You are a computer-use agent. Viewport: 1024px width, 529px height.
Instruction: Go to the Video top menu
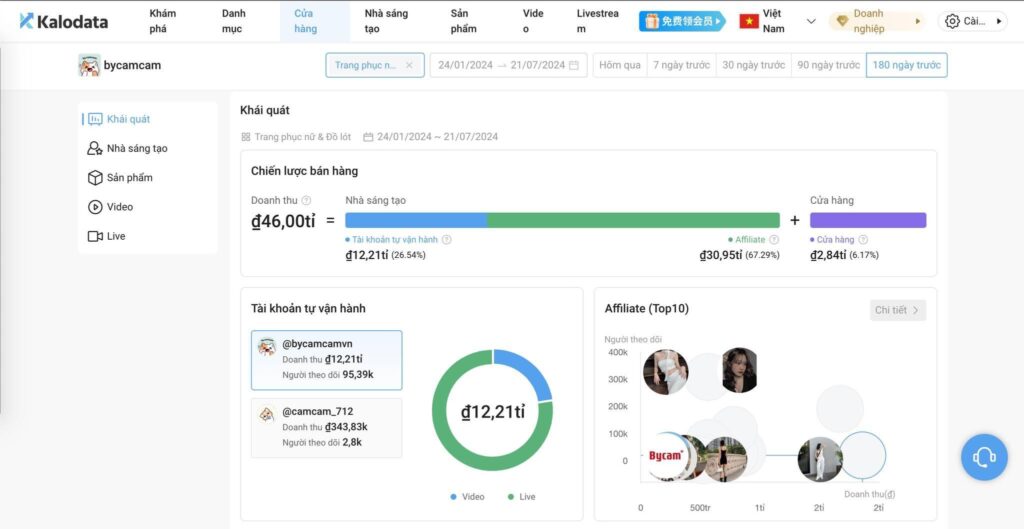tap(533, 21)
